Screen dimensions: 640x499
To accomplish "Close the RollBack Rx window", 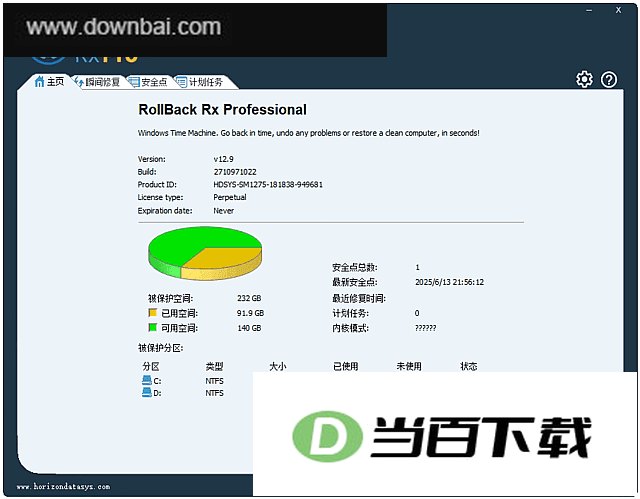I will coord(618,10).
